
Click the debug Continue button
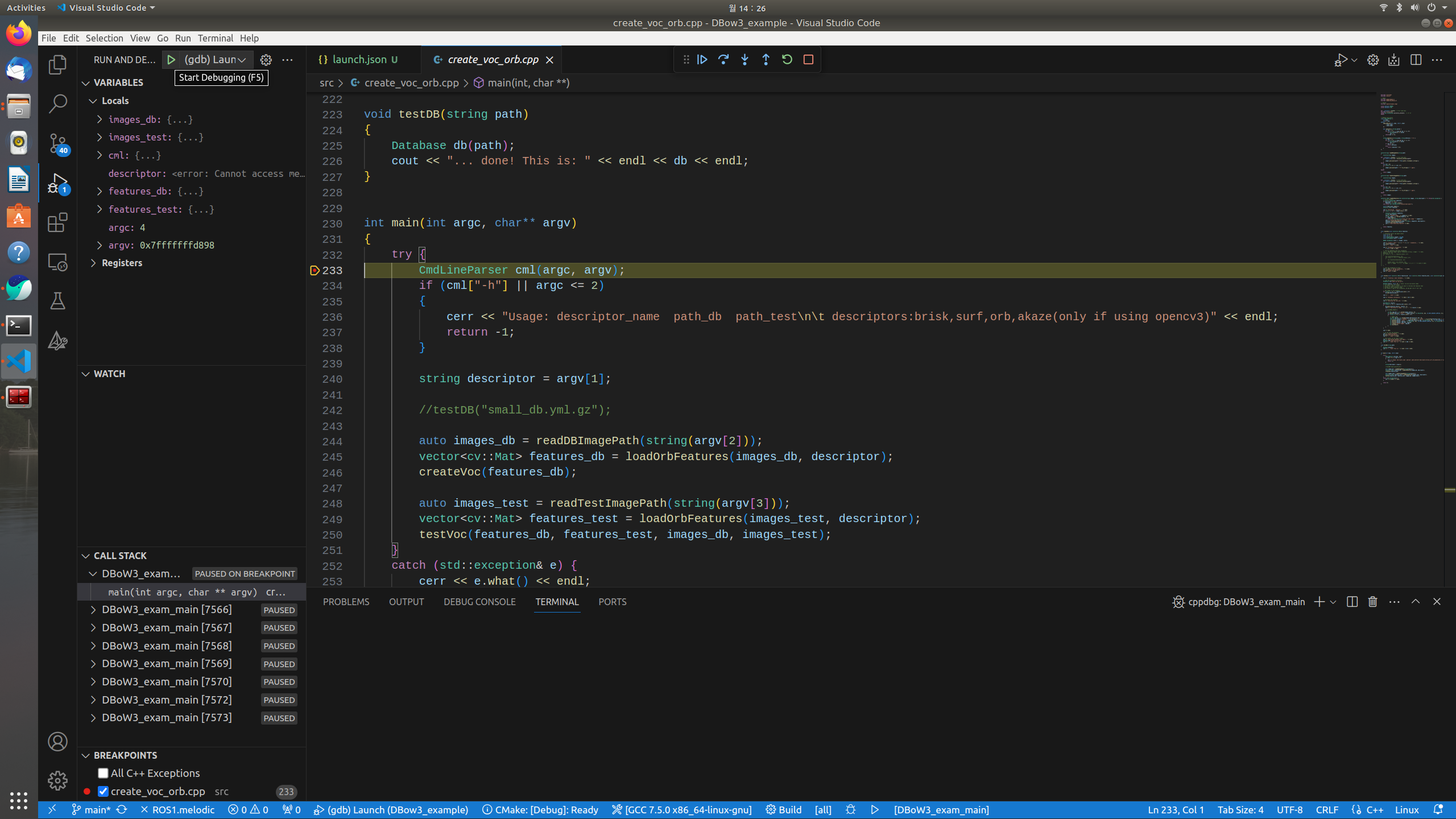tap(702, 60)
